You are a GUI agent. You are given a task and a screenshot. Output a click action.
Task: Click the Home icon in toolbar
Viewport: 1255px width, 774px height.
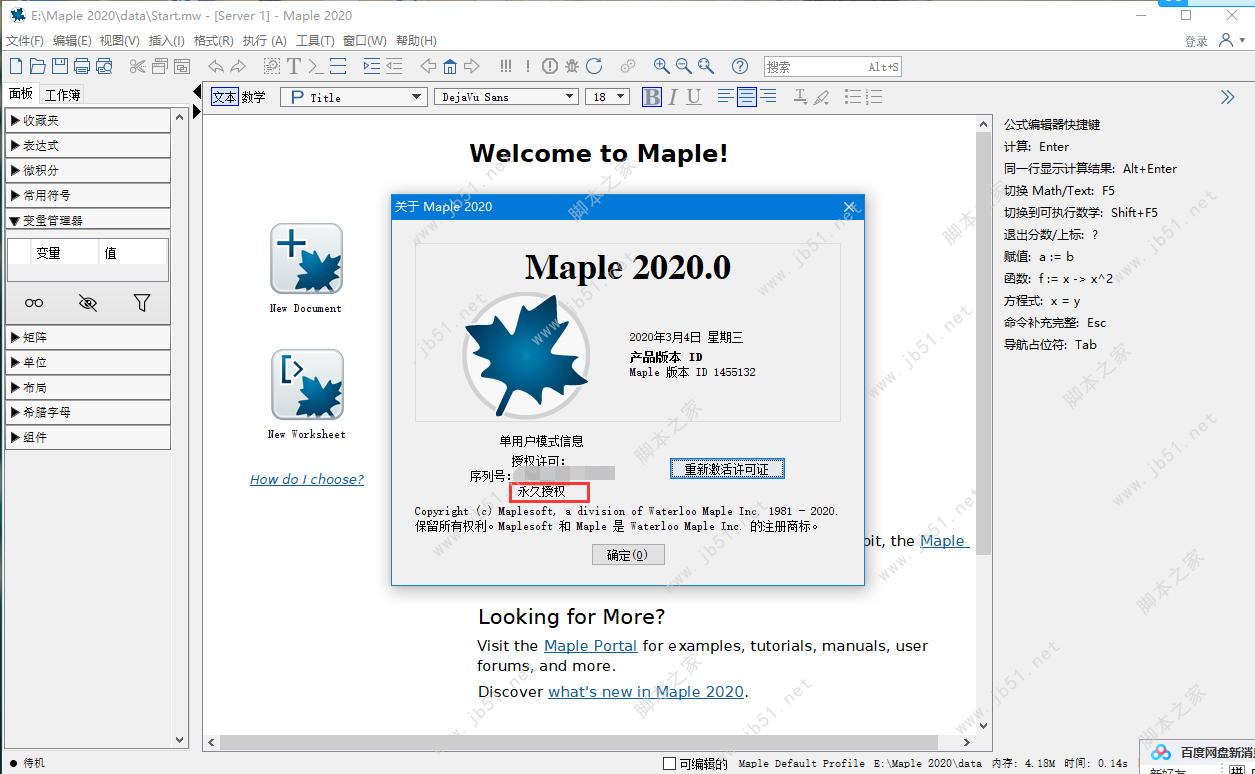[x=450, y=66]
